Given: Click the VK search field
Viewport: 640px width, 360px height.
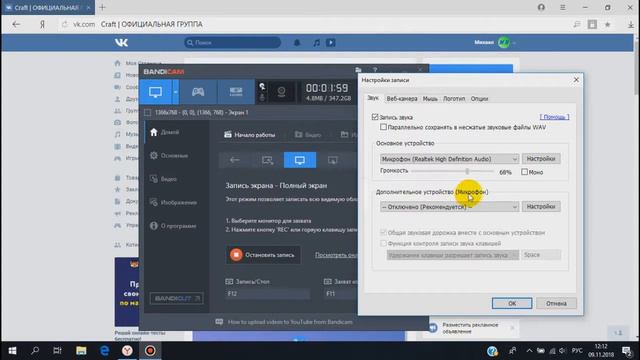Looking at the screenshot, I should point(233,42).
